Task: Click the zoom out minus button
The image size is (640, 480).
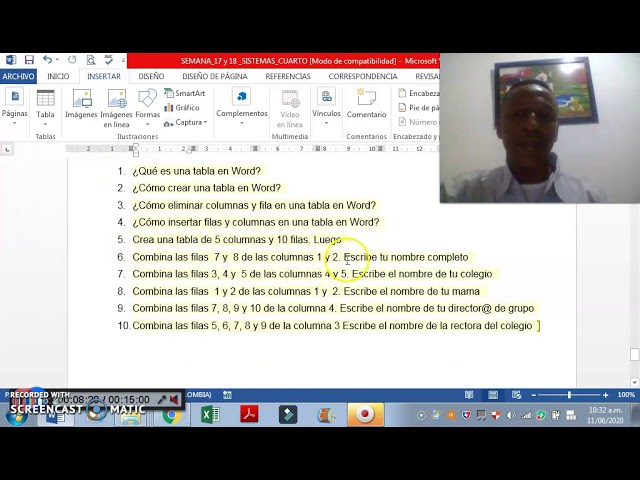Action: tap(533, 395)
